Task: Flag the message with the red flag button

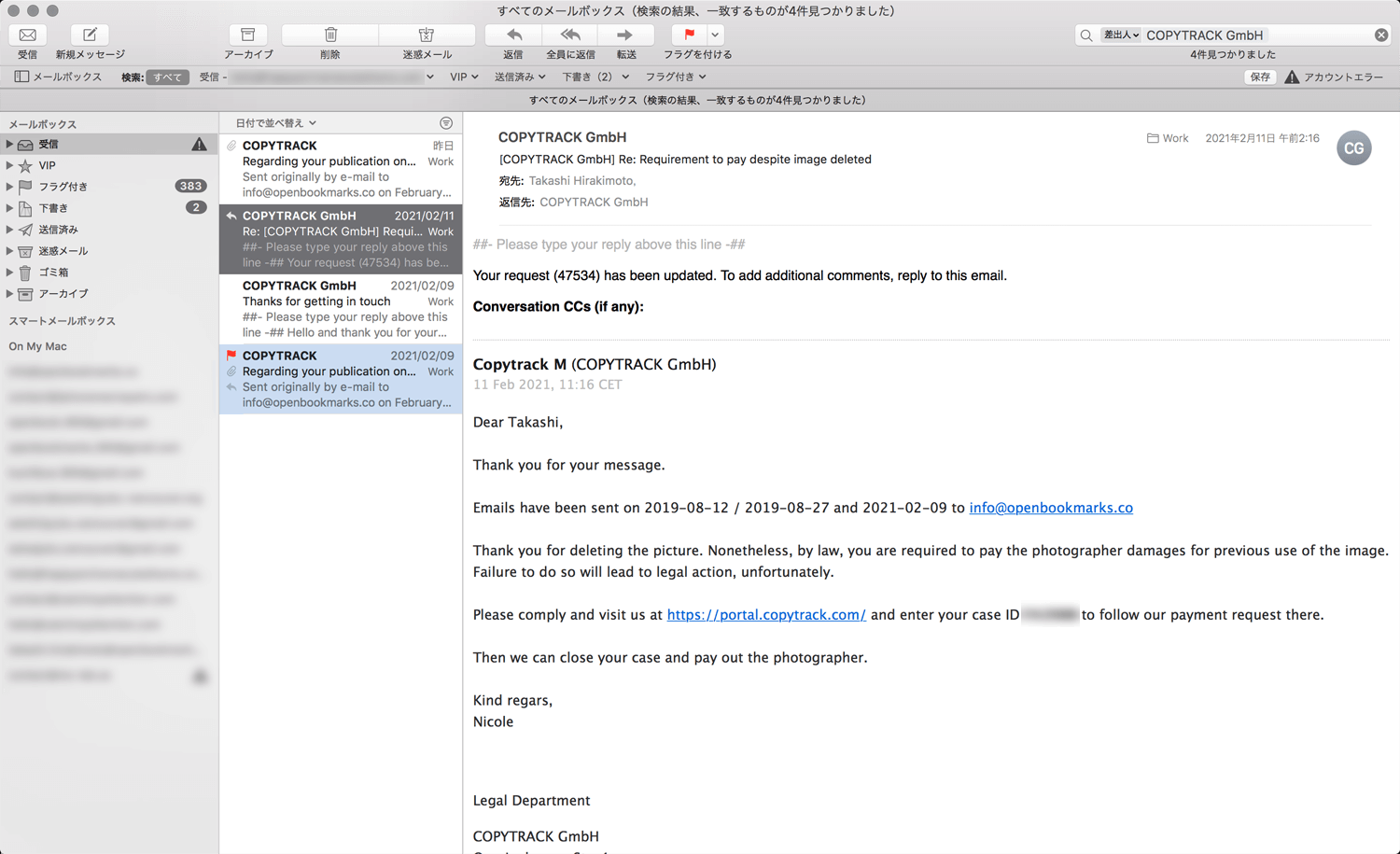Action: (689, 35)
